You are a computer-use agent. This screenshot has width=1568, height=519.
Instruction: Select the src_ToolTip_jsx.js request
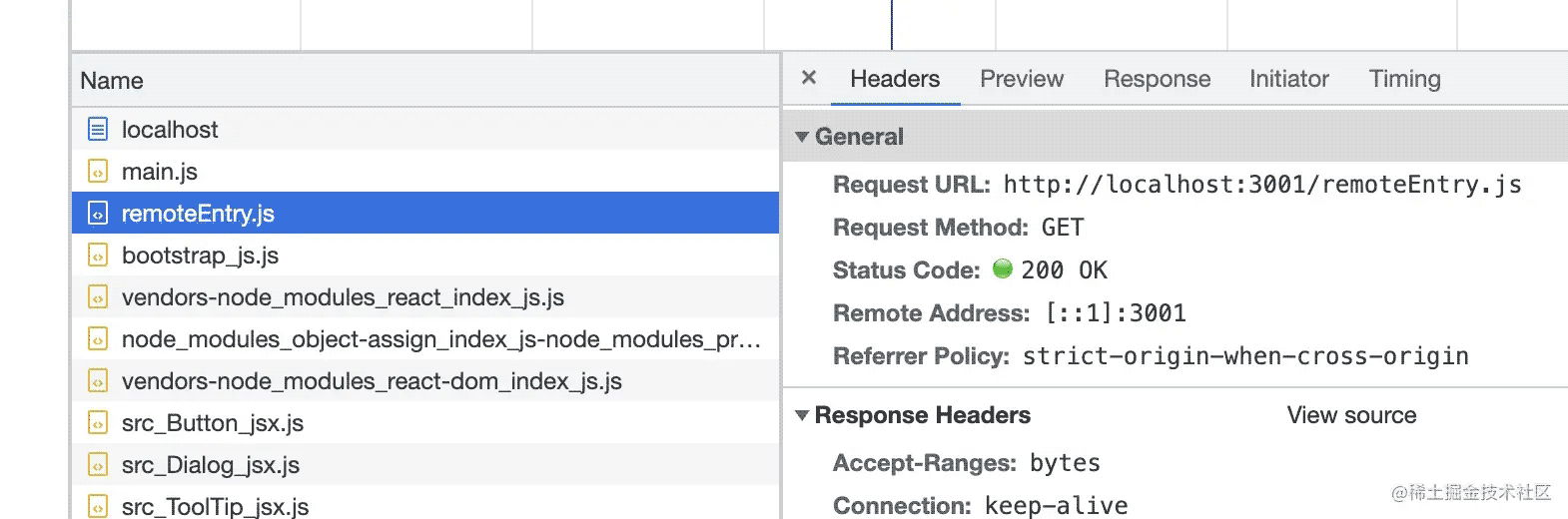(x=215, y=506)
